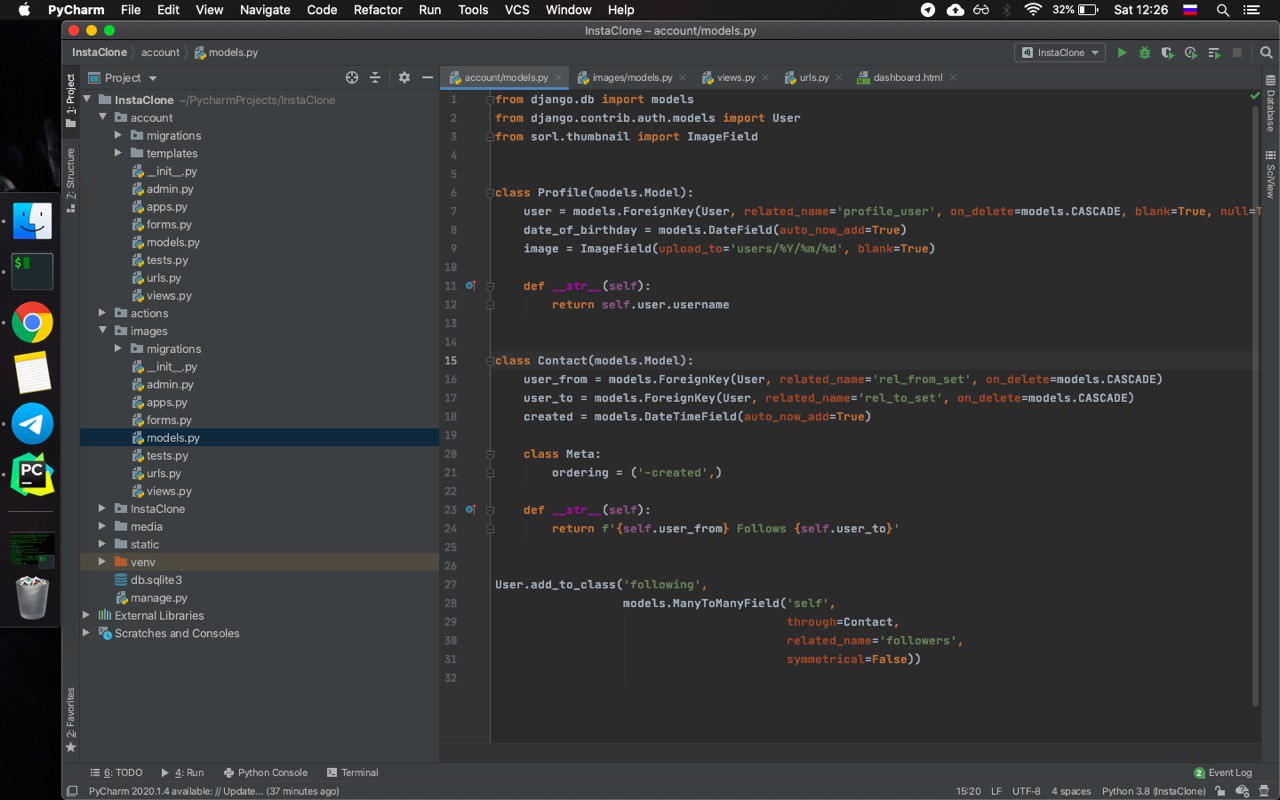Screen dimensions: 1280x800
Task: Run InstaClone with coverage via the shield icon
Action: (x=1167, y=52)
